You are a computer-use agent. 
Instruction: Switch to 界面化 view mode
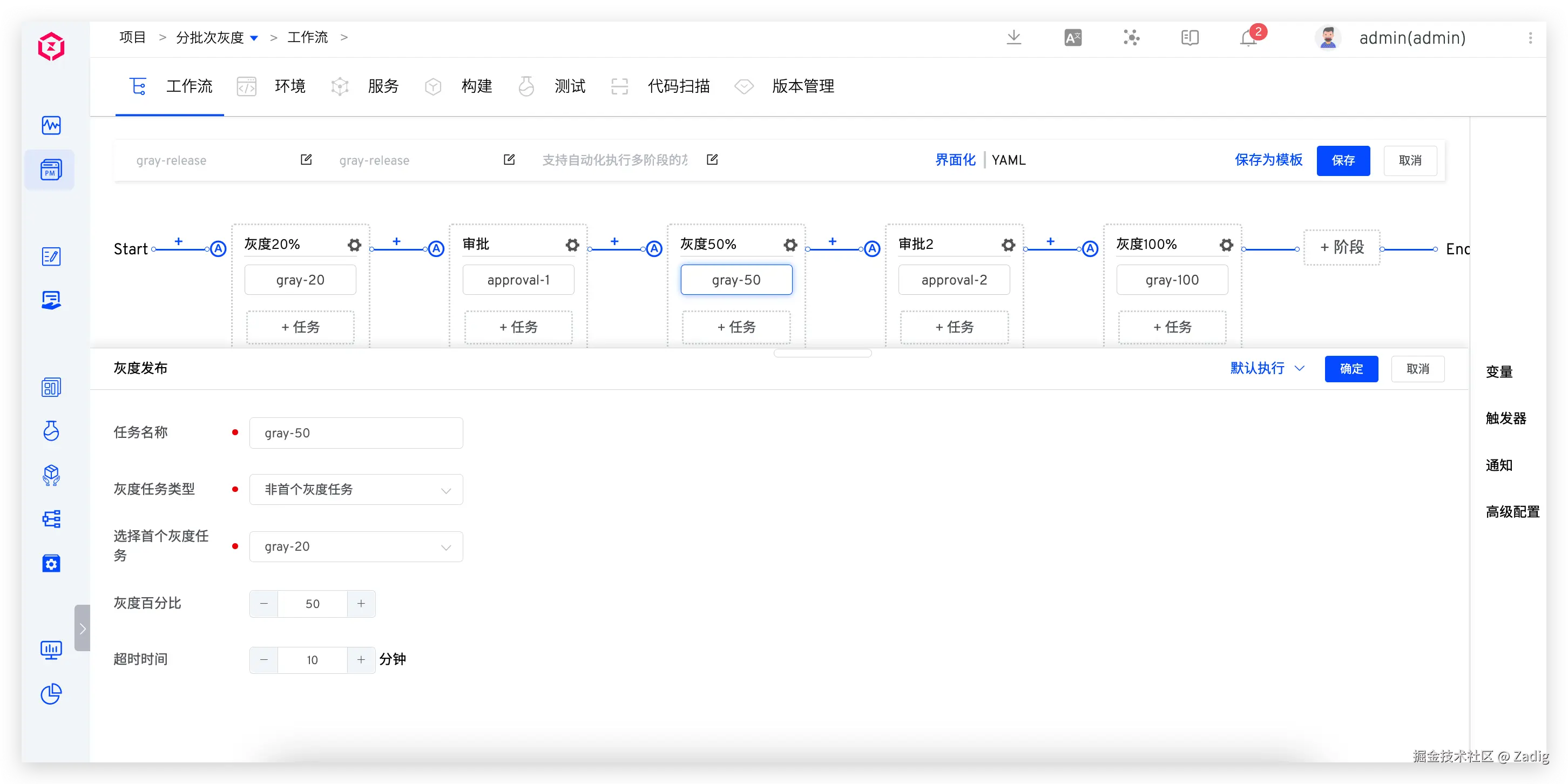pos(955,160)
